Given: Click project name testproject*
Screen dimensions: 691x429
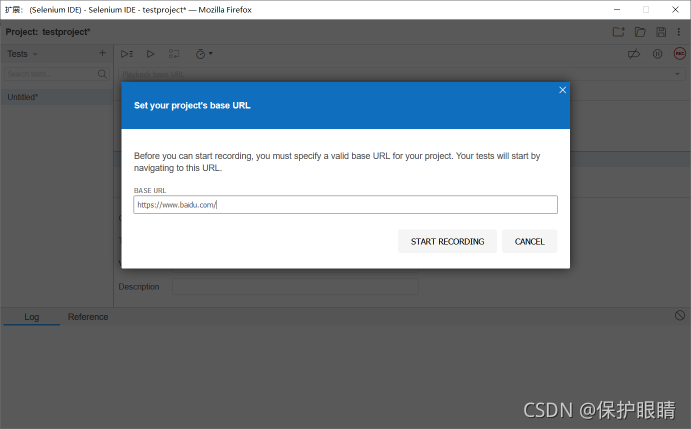Looking at the screenshot, I should click(x=66, y=32).
